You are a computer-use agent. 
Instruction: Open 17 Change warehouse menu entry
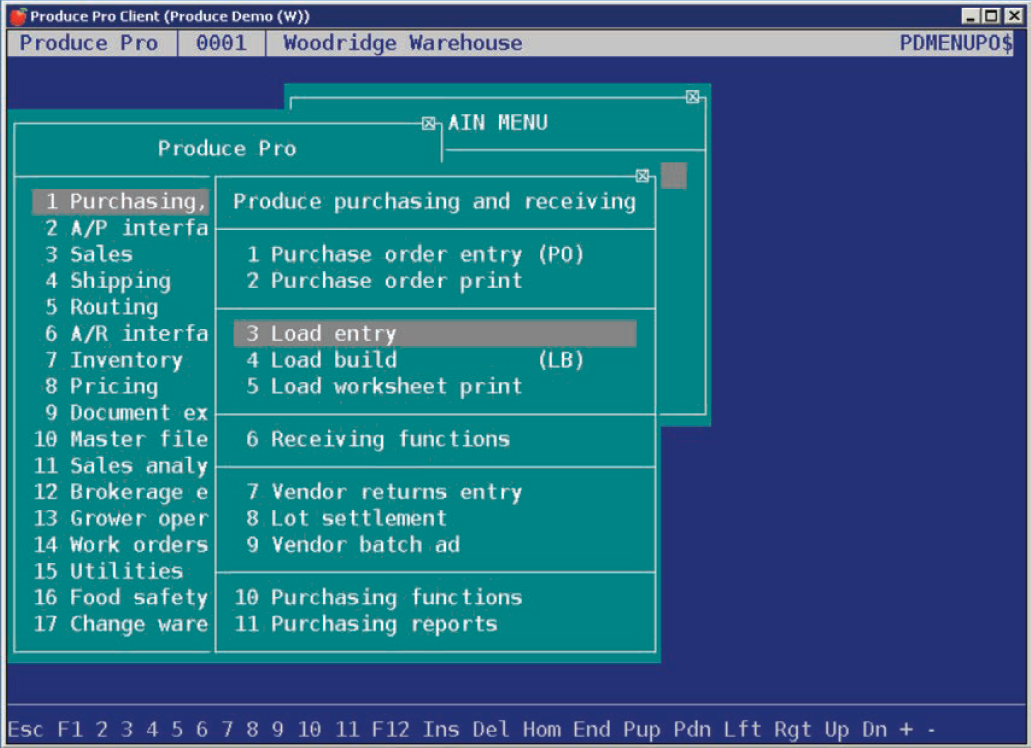tap(121, 624)
